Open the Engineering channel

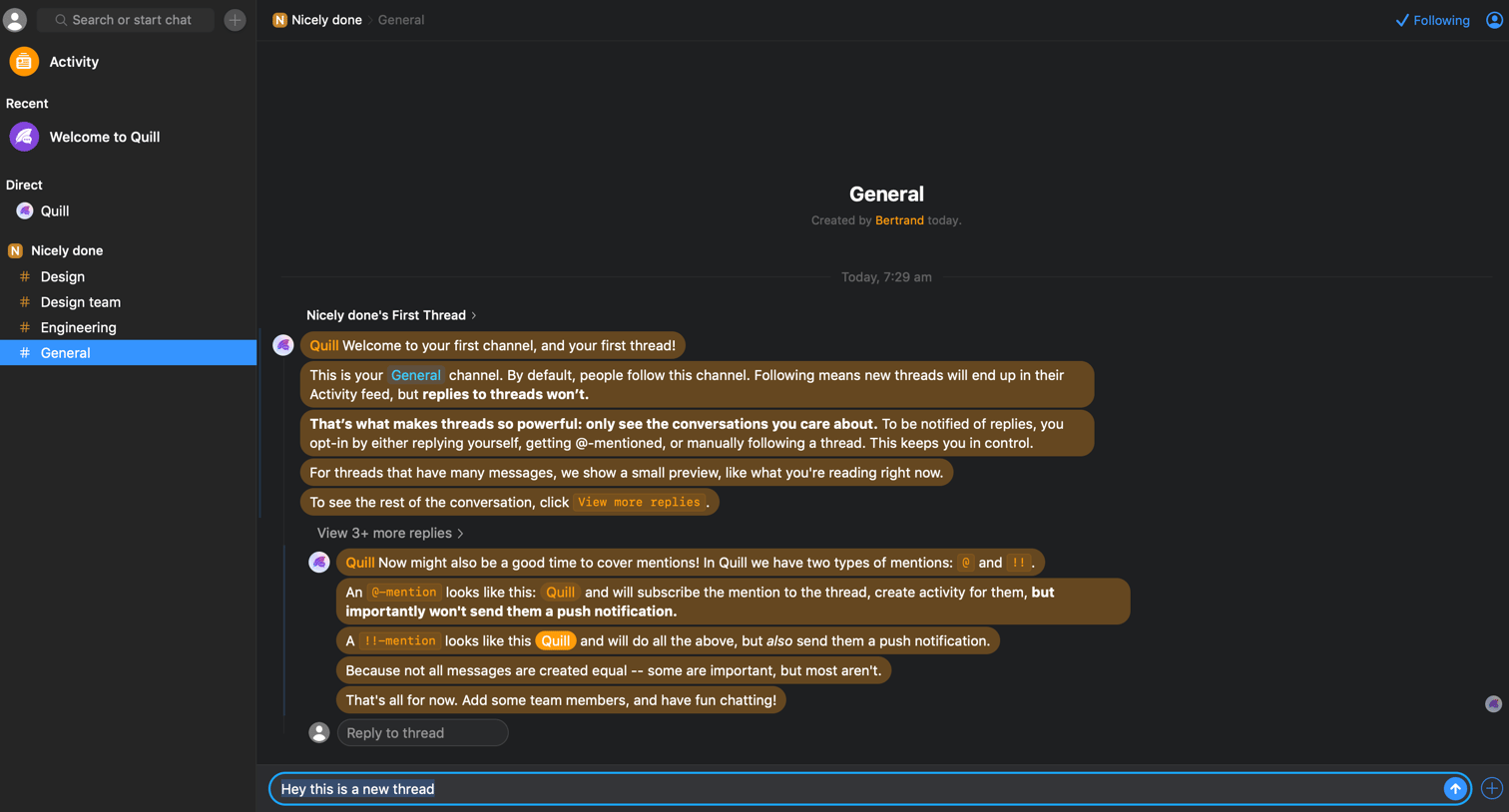click(x=128, y=327)
